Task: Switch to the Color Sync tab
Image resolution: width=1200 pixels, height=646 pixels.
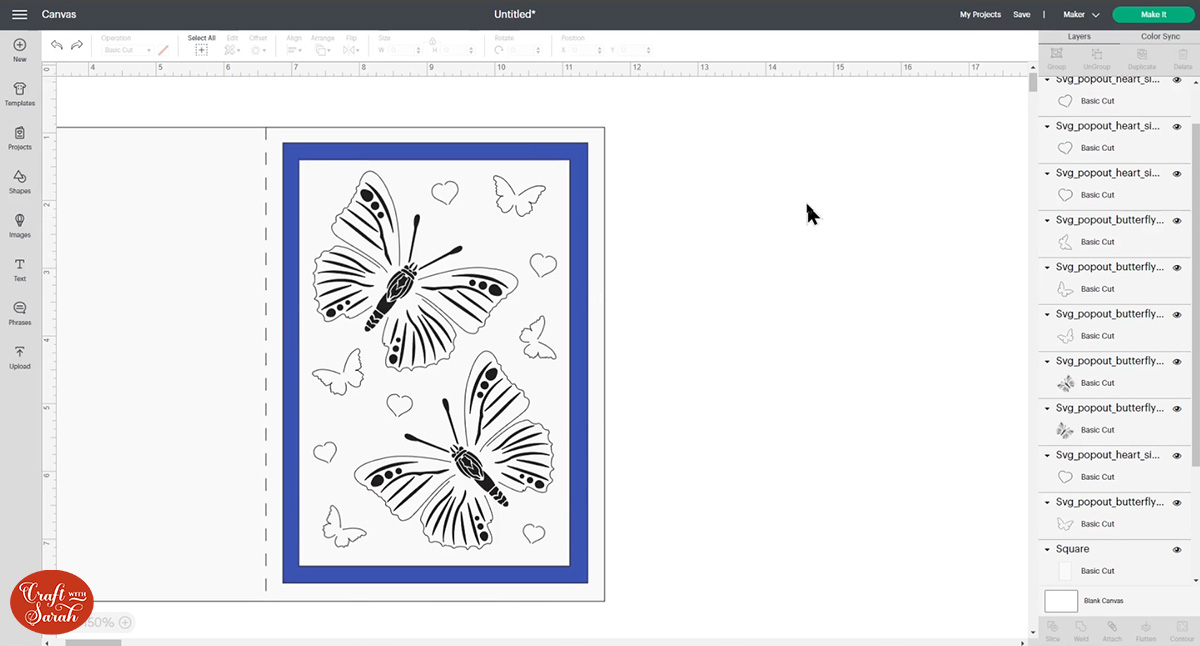Action: (1160, 36)
